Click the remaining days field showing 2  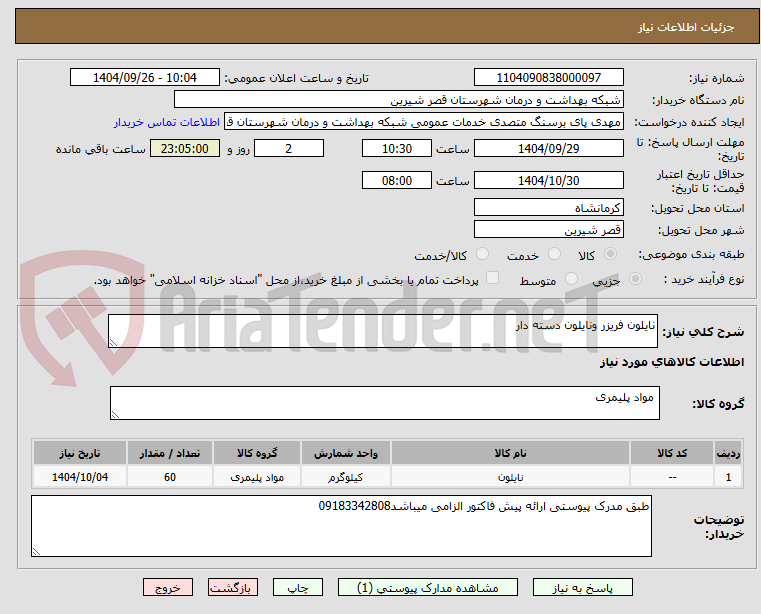click(x=289, y=148)
